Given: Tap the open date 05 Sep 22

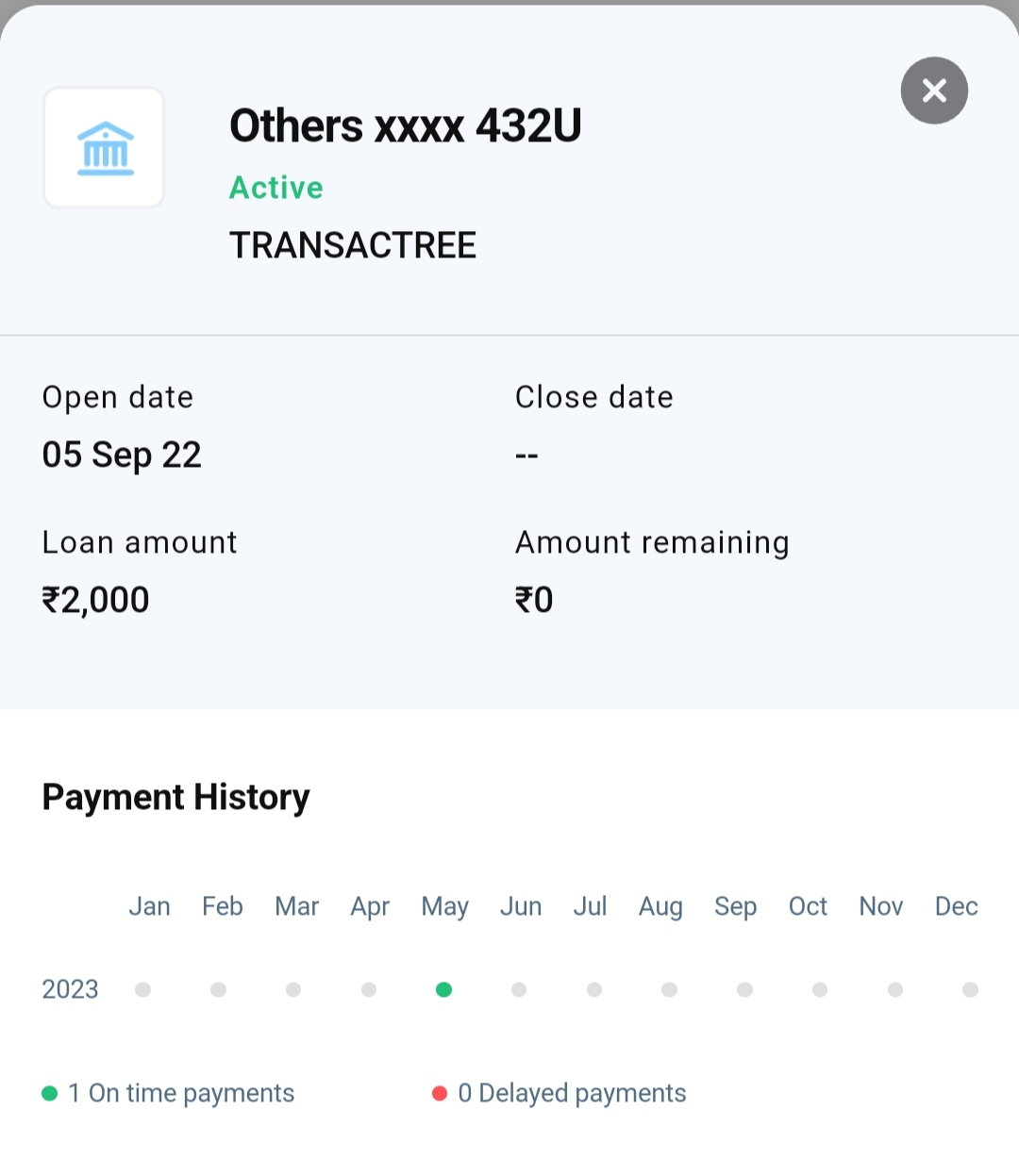Looking at the screenshot, I should (122, 455).
